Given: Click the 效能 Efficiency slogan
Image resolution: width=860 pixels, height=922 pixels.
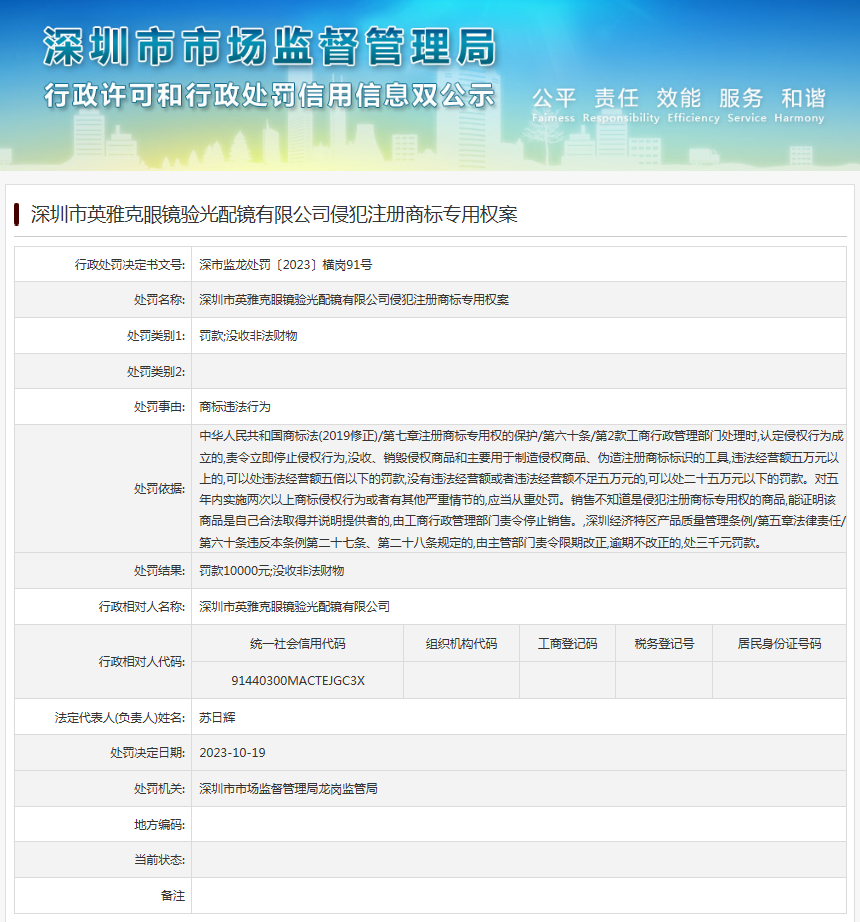Looking at the screenshot, I should (x=693, y=105).
